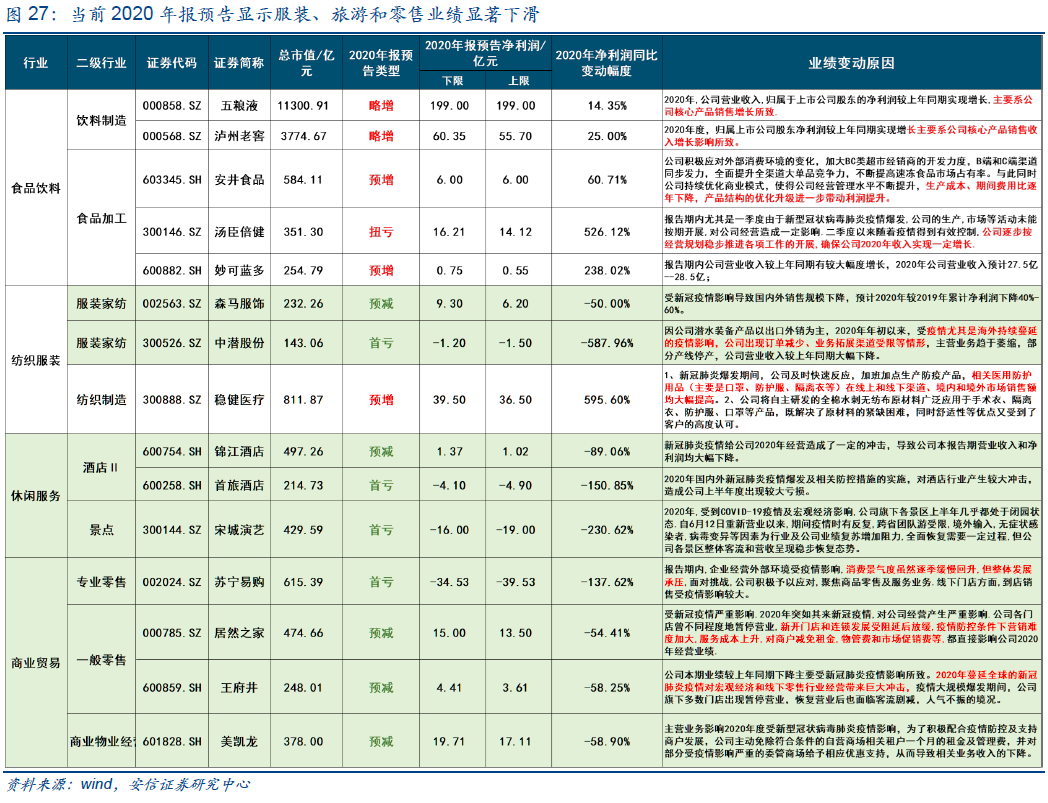Click stock code 603345.SH
The width and height of the screenshot is (1048, 803).
(172, 180)
